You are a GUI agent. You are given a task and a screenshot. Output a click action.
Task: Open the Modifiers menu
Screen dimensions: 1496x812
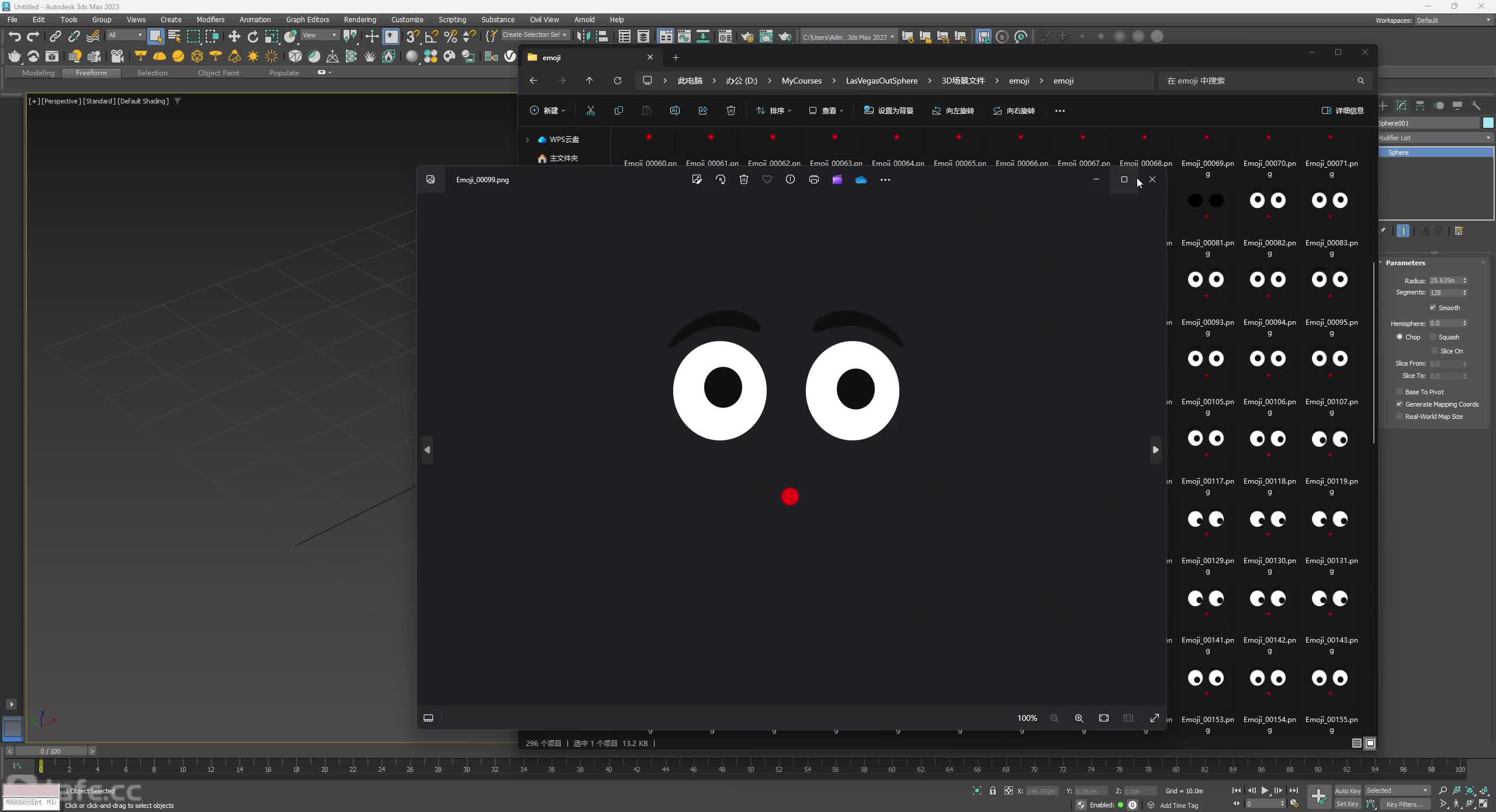click(210, 19)
